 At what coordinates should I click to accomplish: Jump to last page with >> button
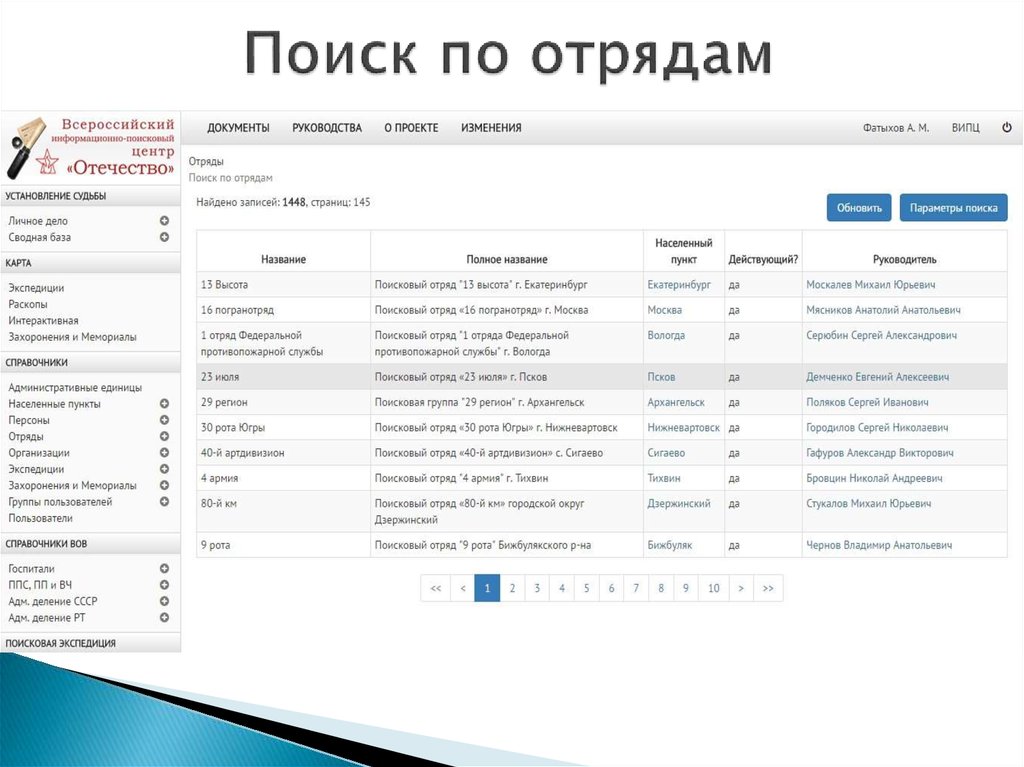768,588
